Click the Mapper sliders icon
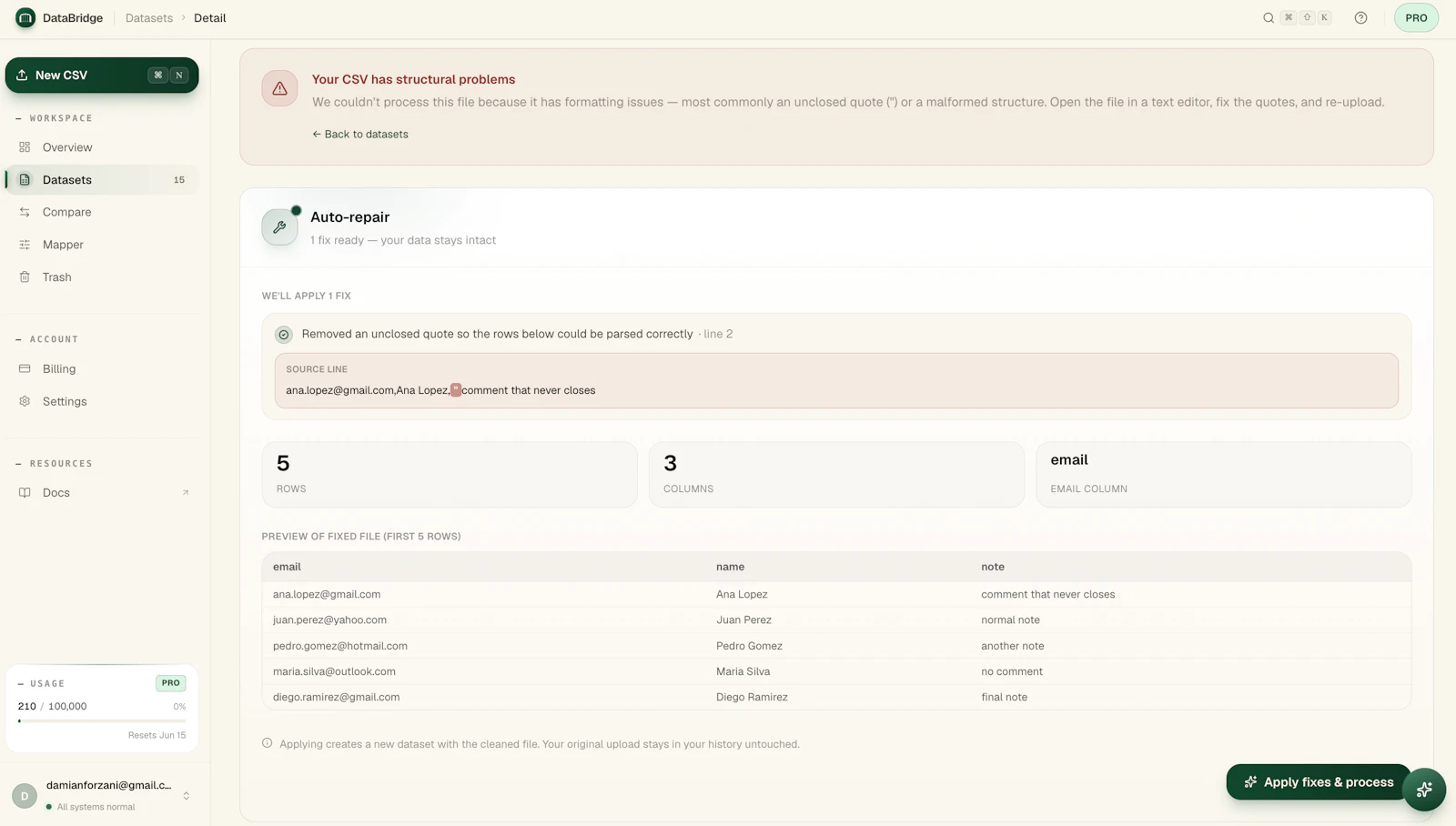The height and width of the screenshot is (826, 1456). pyautogui.click(x=25, y=245)
